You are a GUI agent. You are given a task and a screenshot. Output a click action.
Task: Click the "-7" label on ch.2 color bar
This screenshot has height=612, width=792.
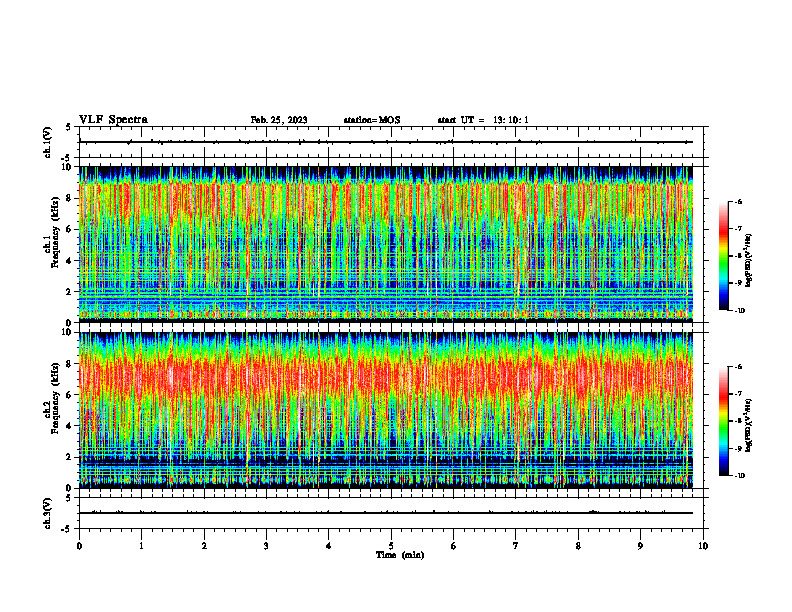(x=737, y=394)
